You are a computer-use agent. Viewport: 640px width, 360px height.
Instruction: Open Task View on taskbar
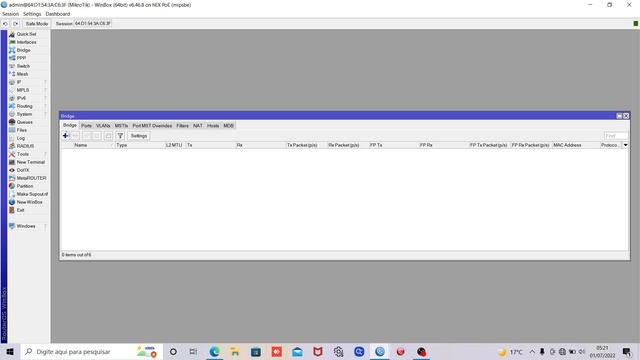coord(193,351)
